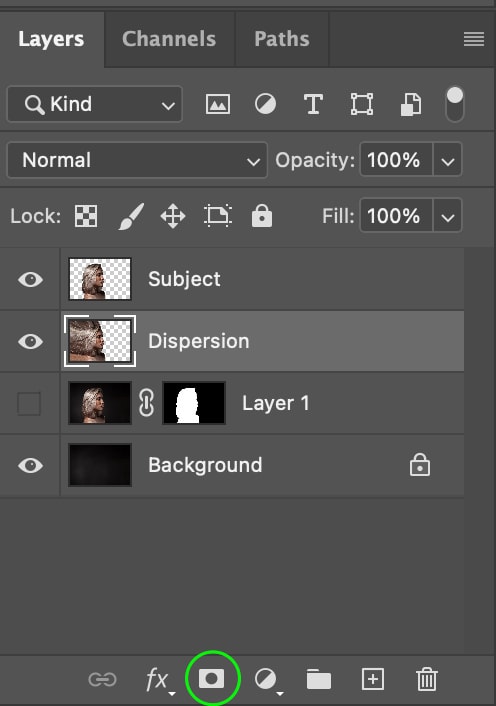Filter for pixel layers
The width and height of the screenshot is (496, 706).
[218, 104]
